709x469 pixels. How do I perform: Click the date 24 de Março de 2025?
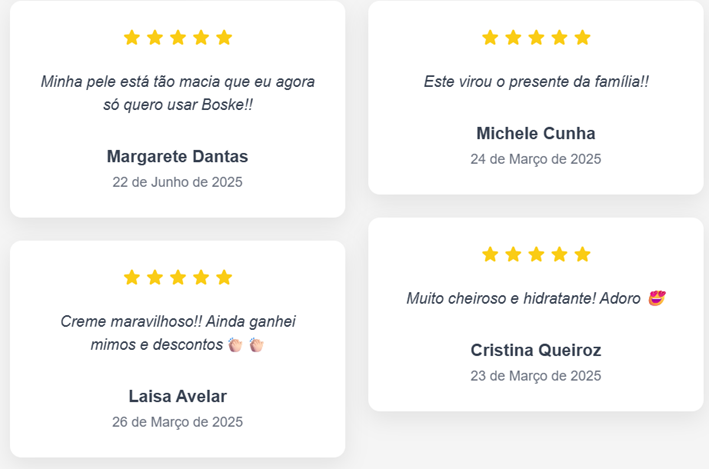[x=536, y=159]
